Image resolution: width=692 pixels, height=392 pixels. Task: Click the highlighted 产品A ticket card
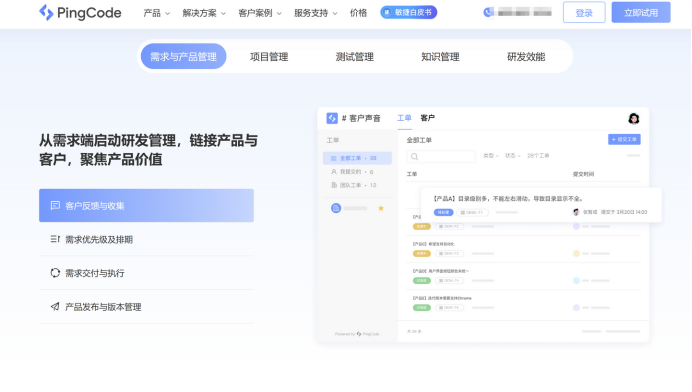pos(541,205)
